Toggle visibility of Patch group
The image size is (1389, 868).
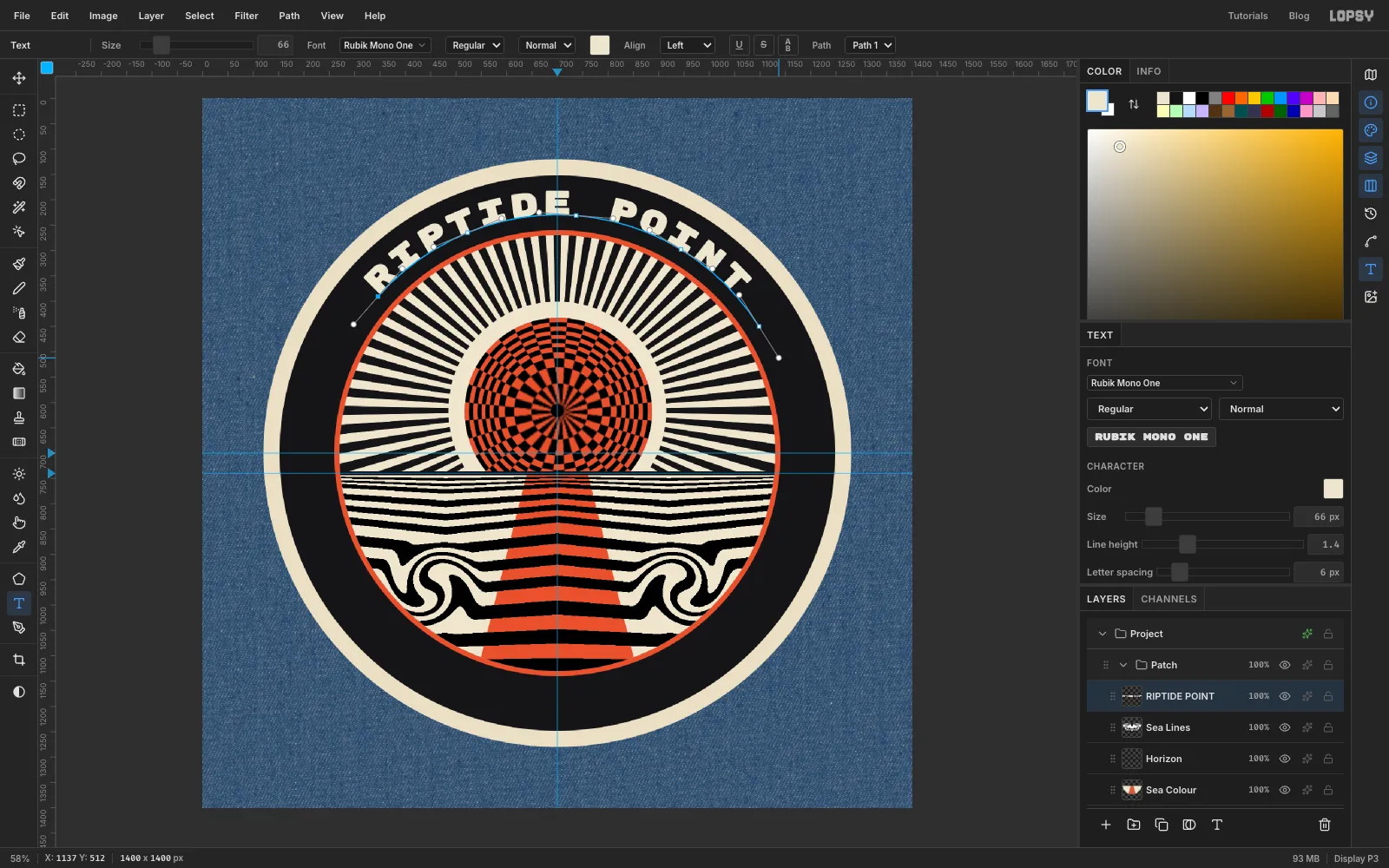tap(1285, 665)
